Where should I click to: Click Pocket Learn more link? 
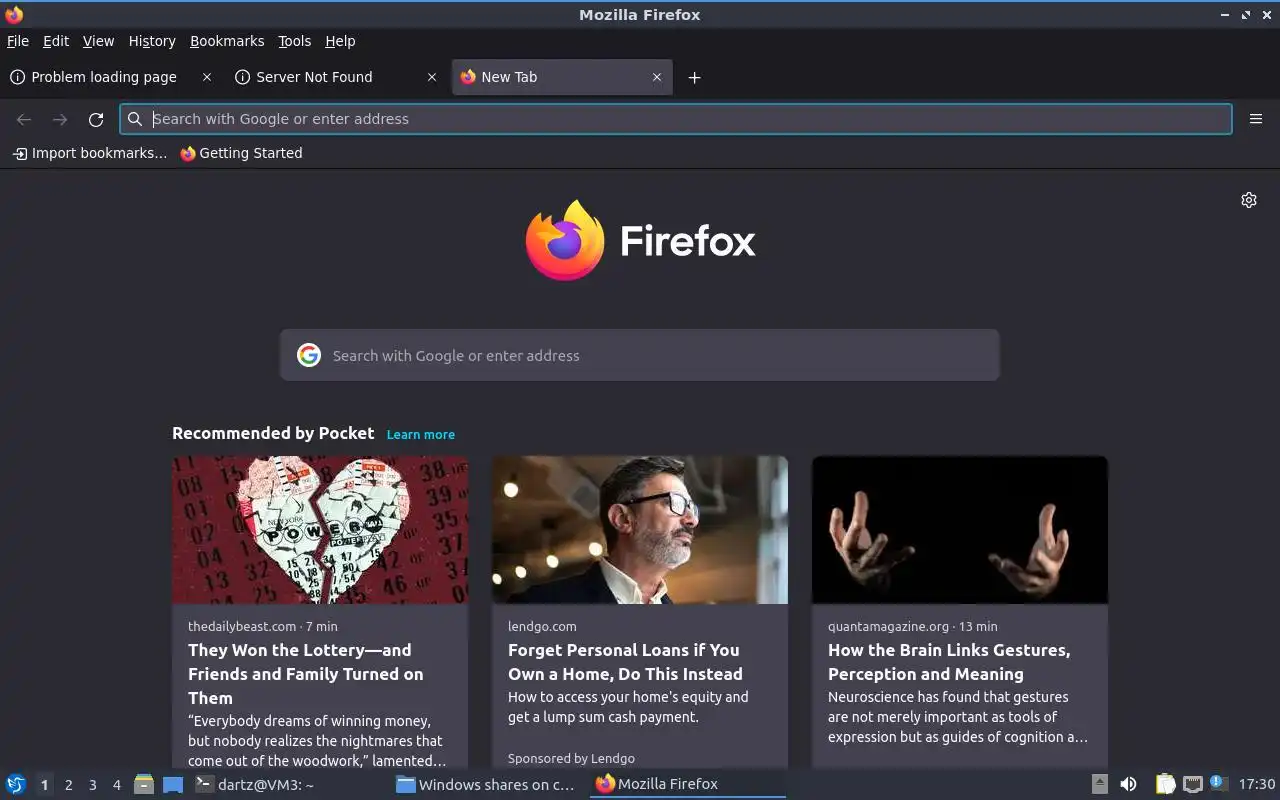point(421,434)
